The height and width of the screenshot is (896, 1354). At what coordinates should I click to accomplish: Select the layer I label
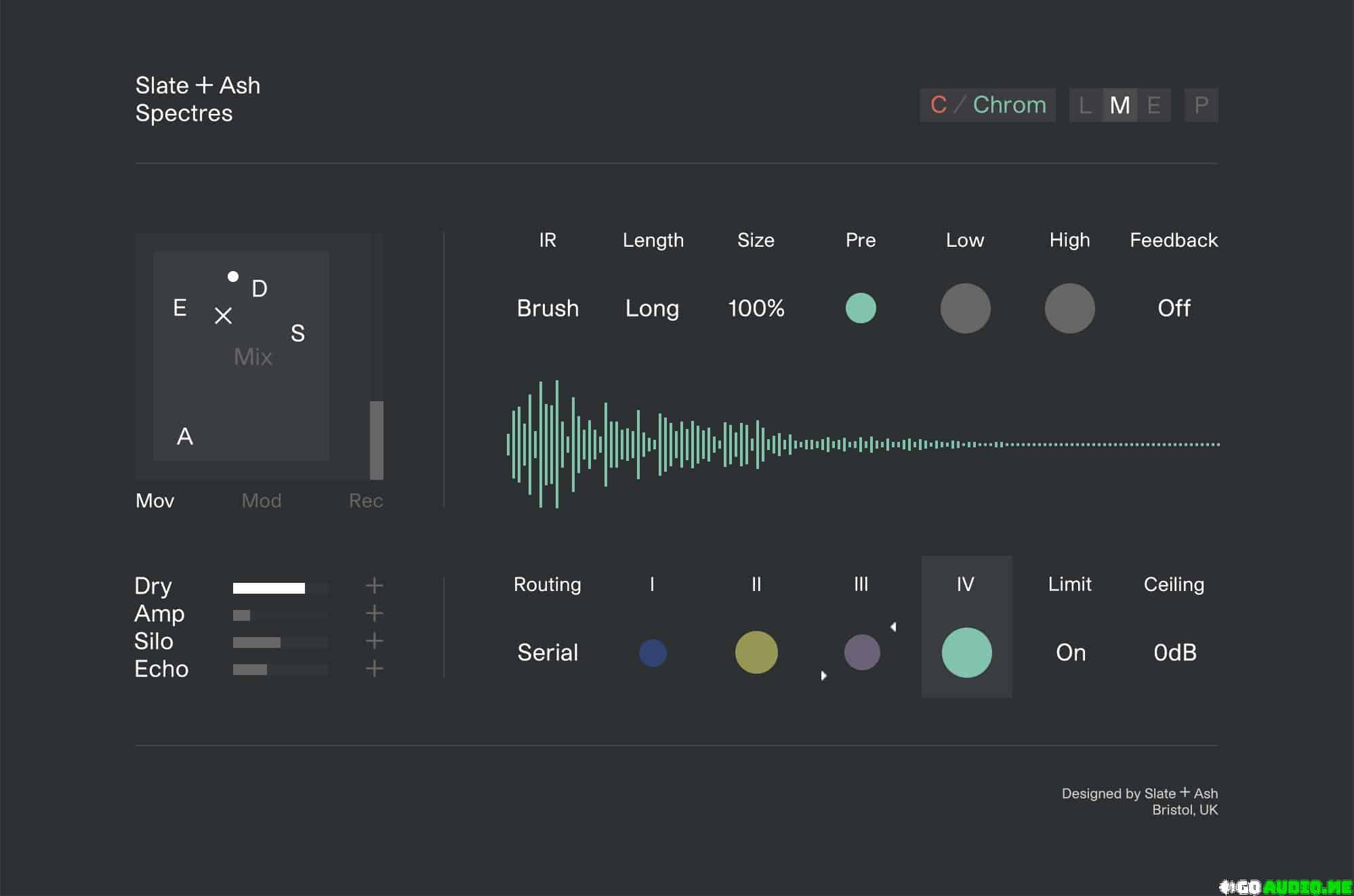pyautogui.click(x=652, y=584)
